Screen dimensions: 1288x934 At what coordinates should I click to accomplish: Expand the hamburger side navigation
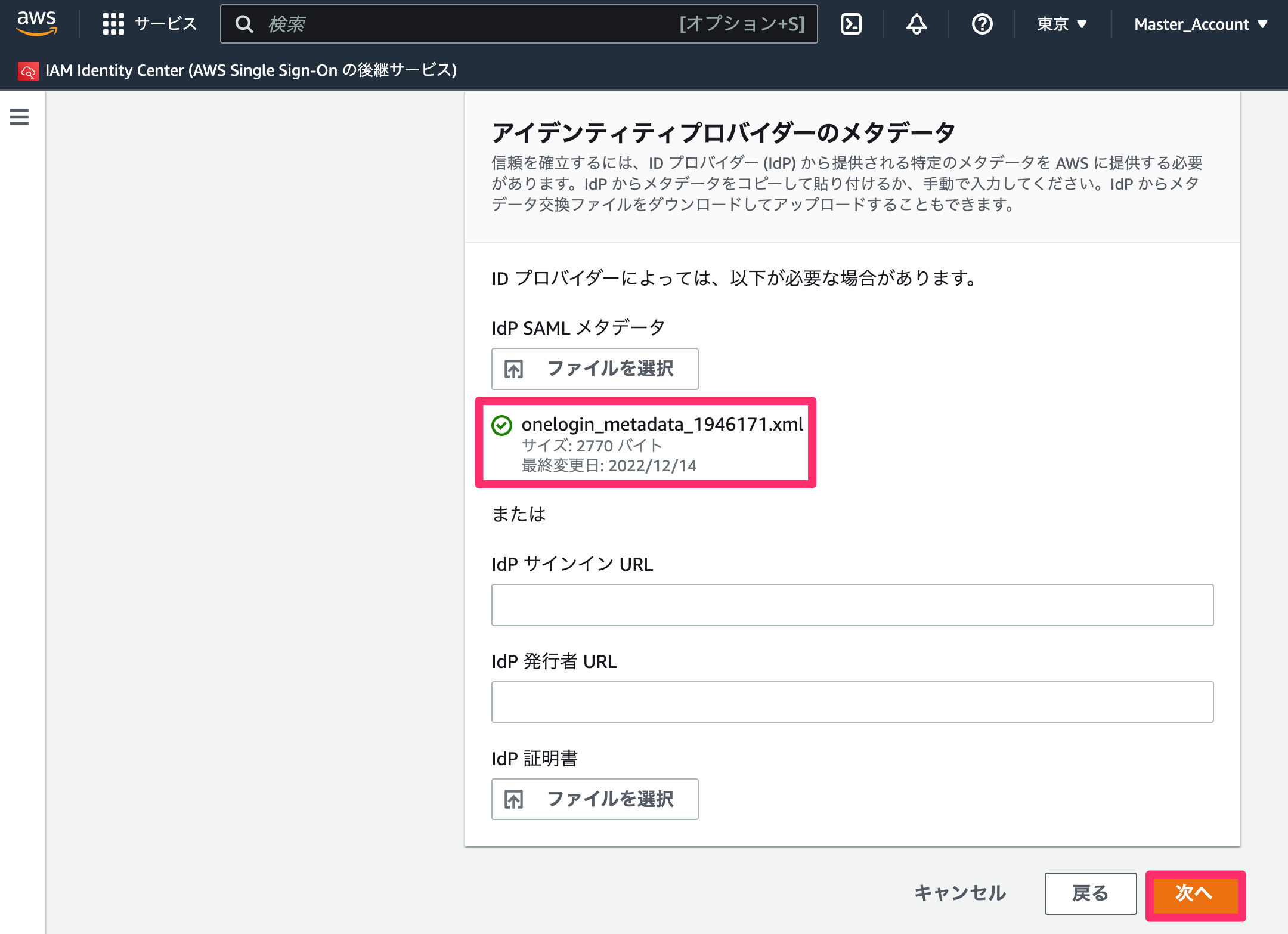[19, 117]
